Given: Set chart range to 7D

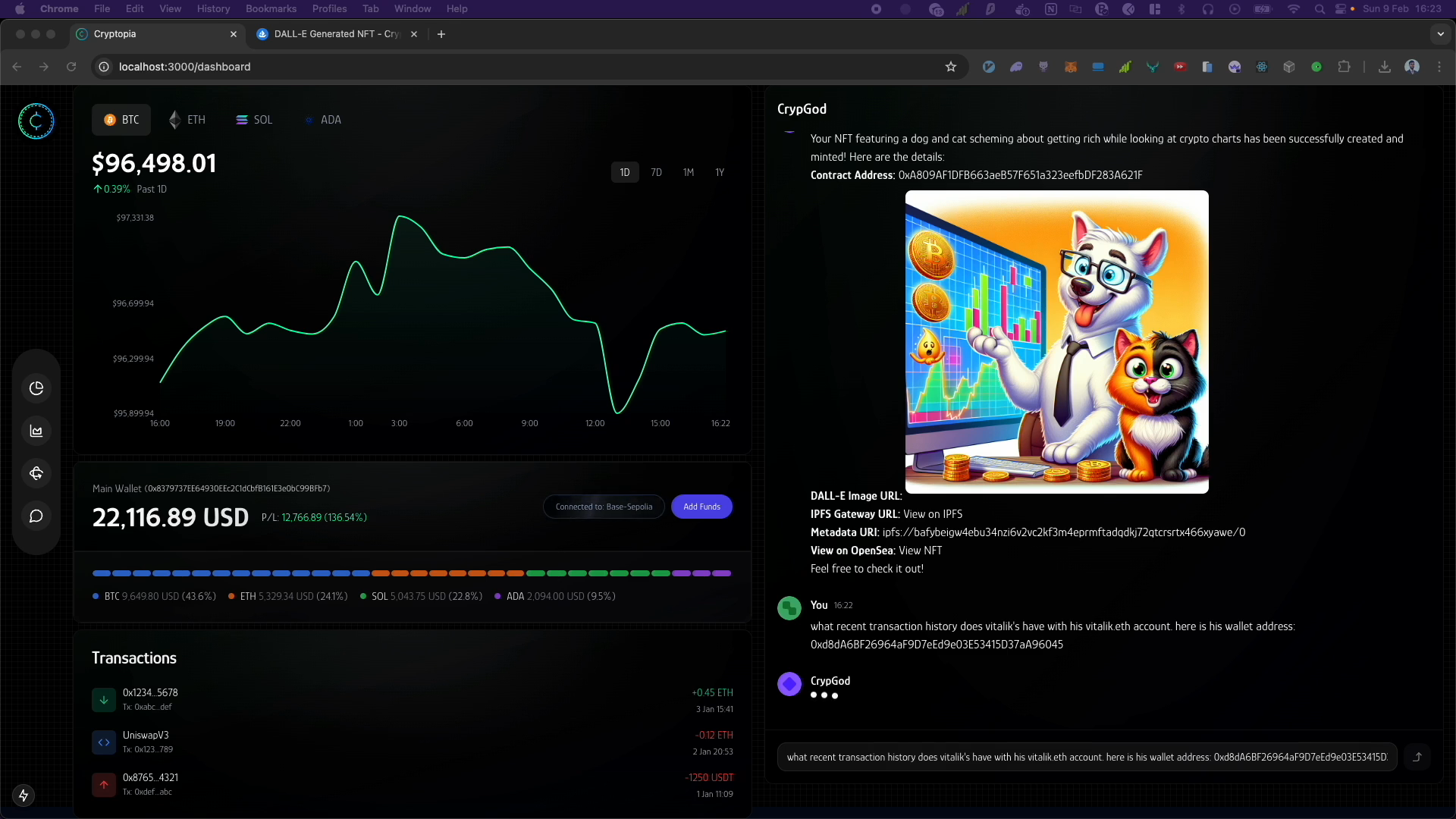Looking at the screenshot, I should tap(657, 173).
